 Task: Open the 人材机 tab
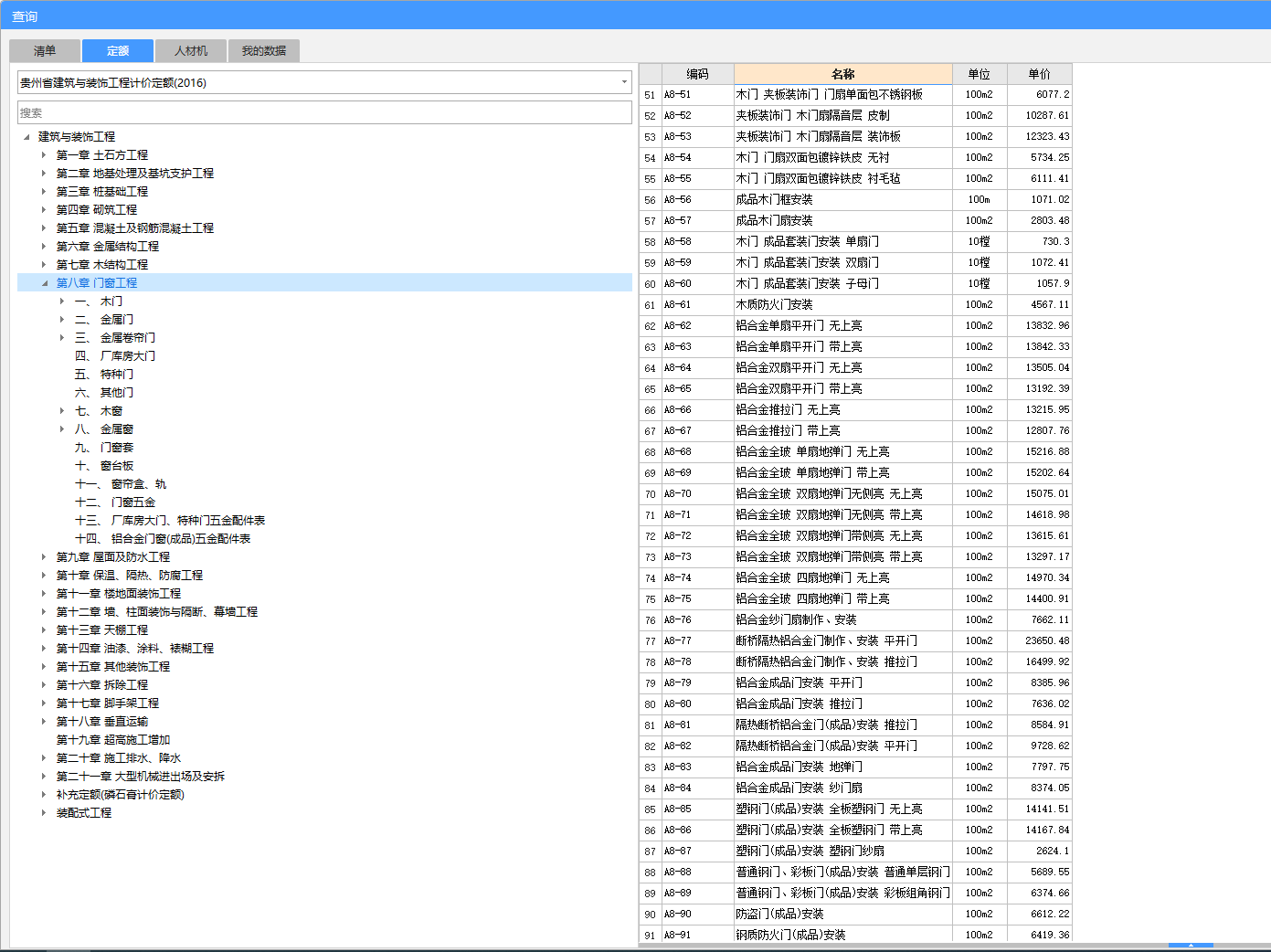(191, 51)
